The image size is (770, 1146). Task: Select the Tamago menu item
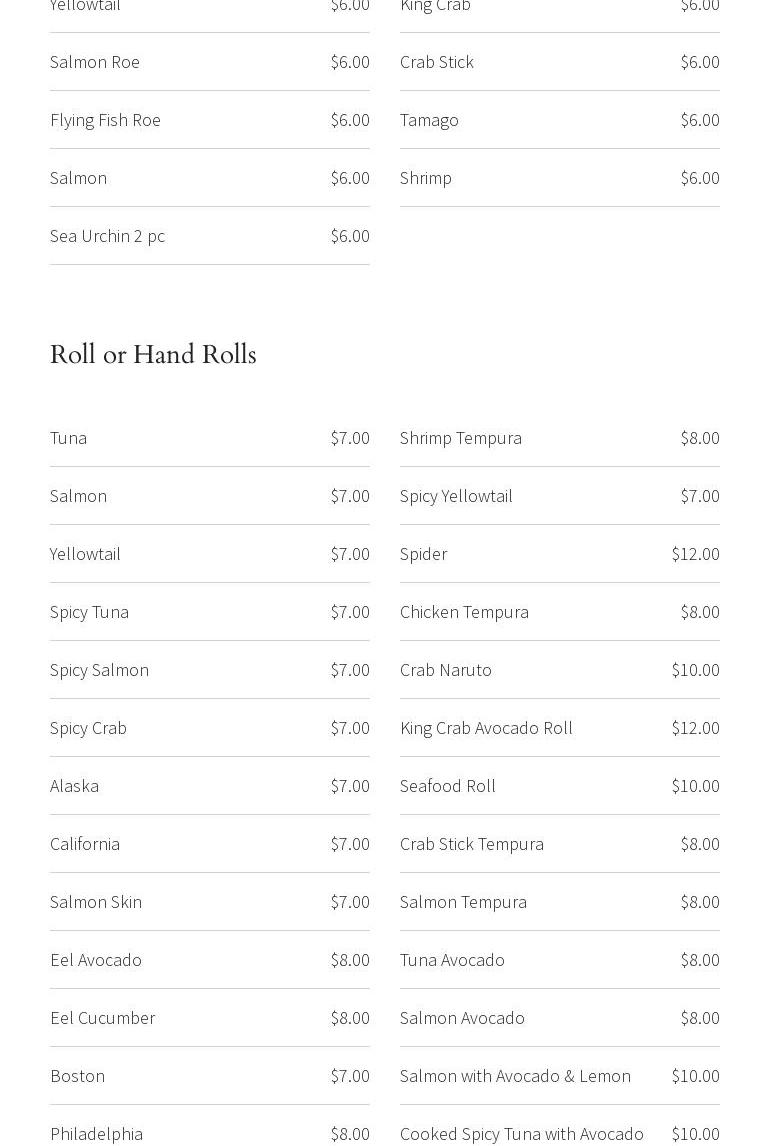(429, 120)
